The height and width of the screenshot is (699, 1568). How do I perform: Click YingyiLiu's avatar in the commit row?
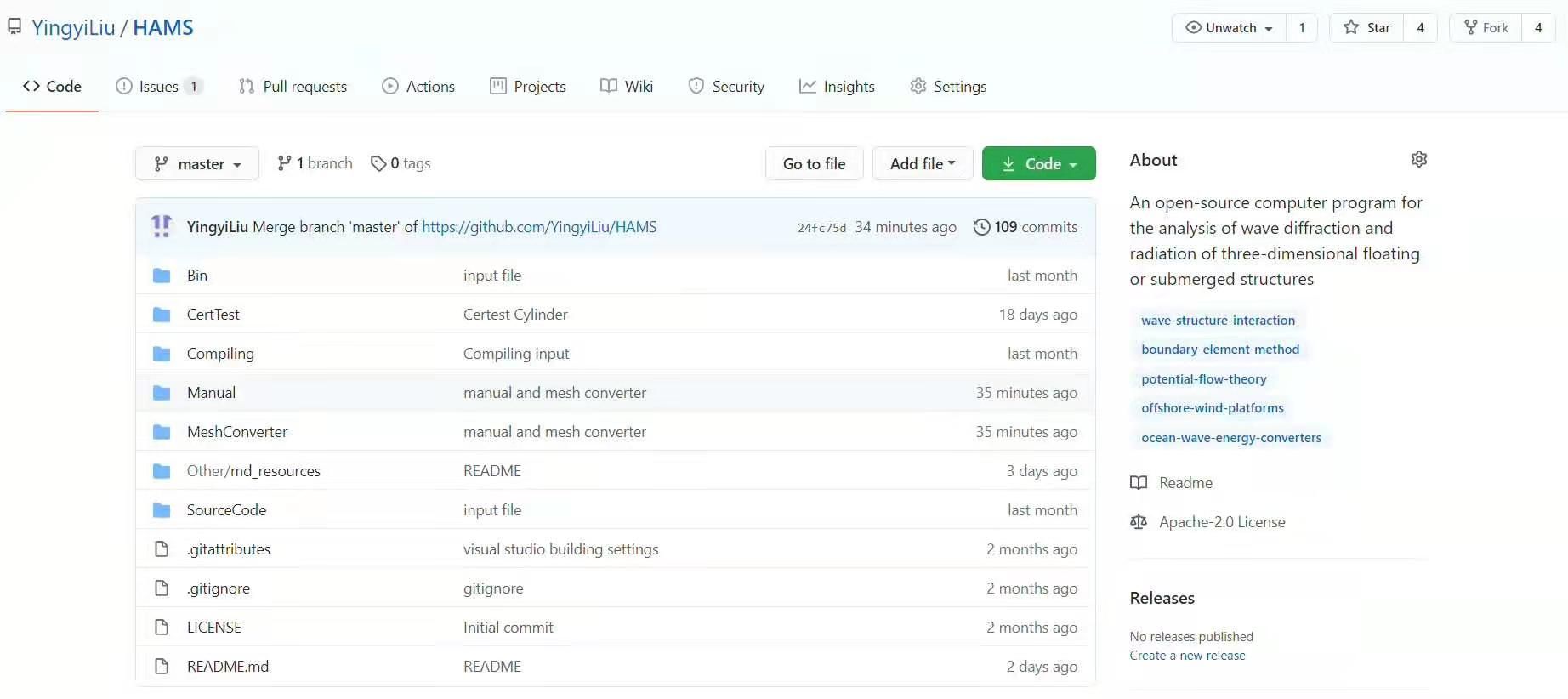(162, 226)
